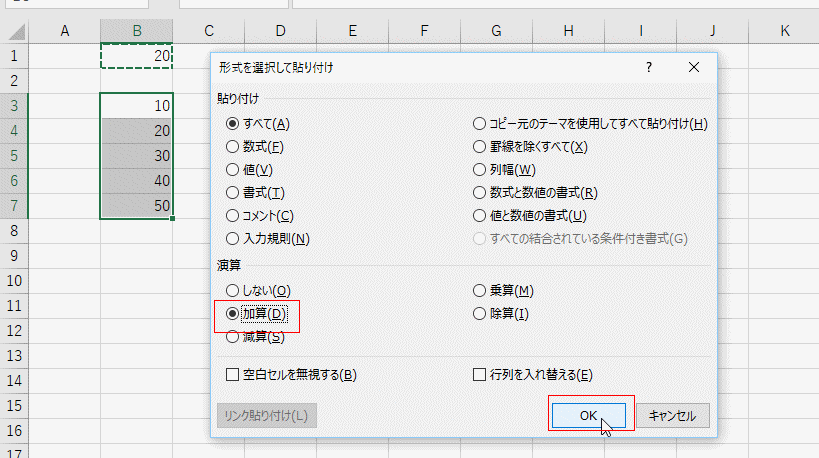The image size is (819, 458).
Task: Select the 値(V) paste option
Action: [233, 170]
